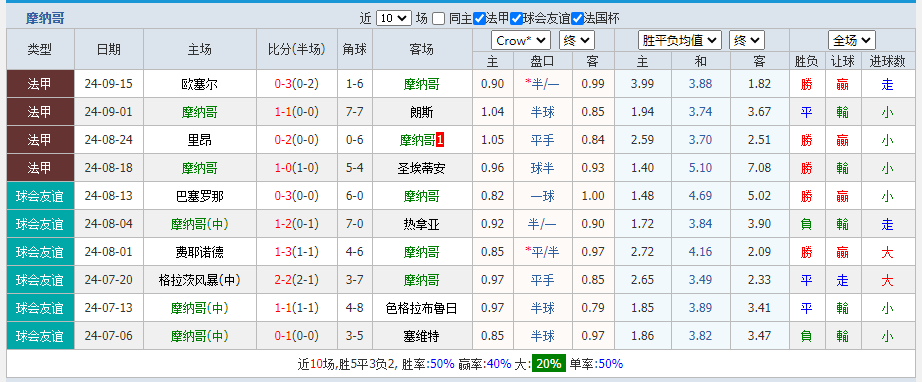Click the 热拿亚 away team name
Screen dimensions: 922x382
tap(422, 224)
